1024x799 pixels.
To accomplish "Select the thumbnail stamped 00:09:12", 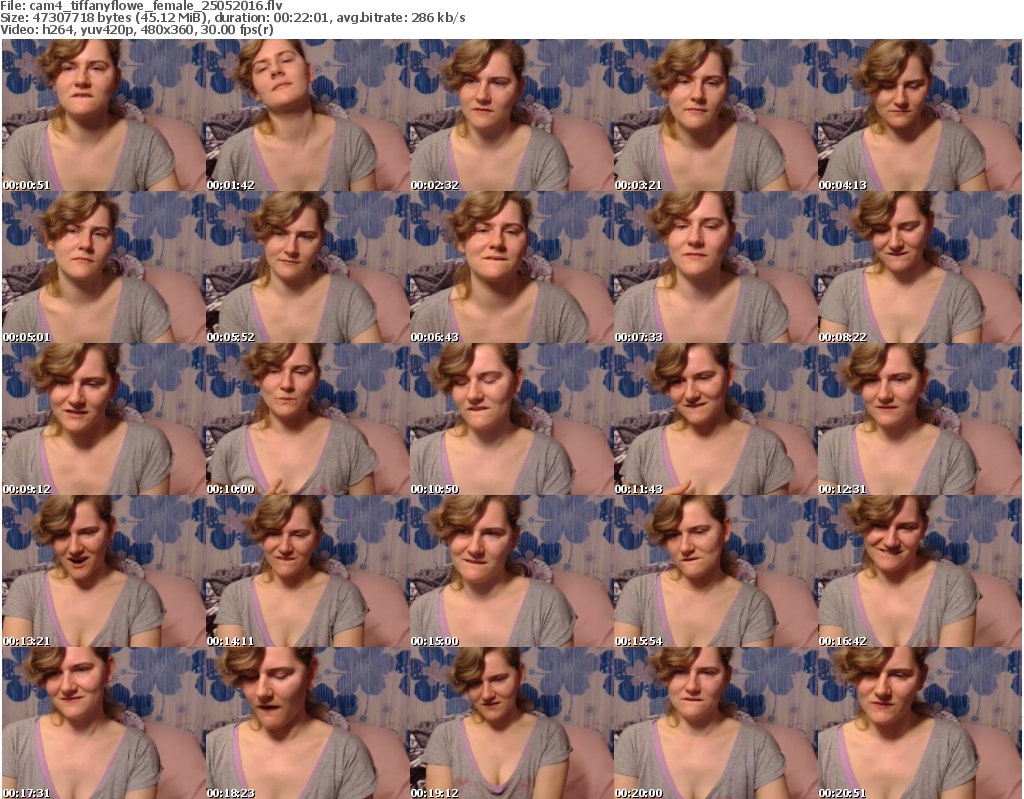I will click(103, 419).
